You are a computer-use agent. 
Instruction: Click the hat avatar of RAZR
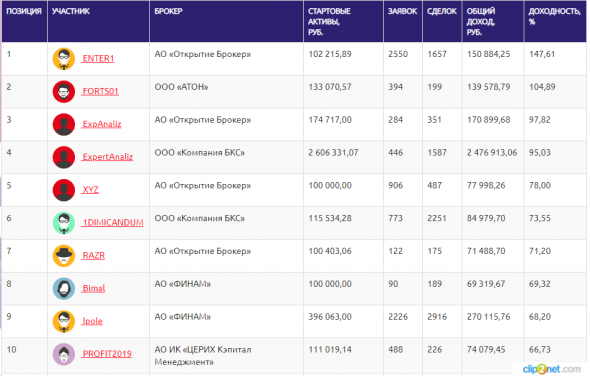(x=64, y=256)
